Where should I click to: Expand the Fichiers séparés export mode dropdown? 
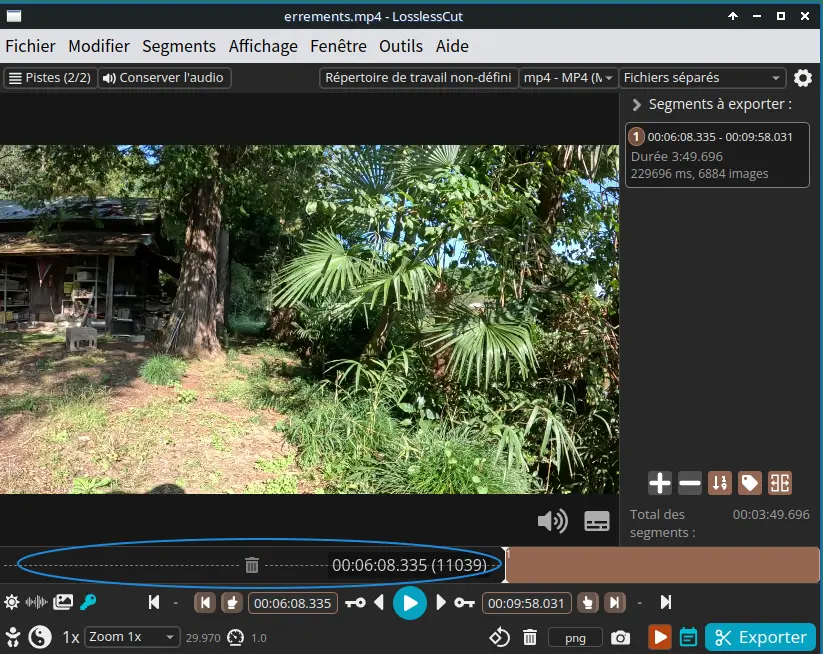pos(702,78)
